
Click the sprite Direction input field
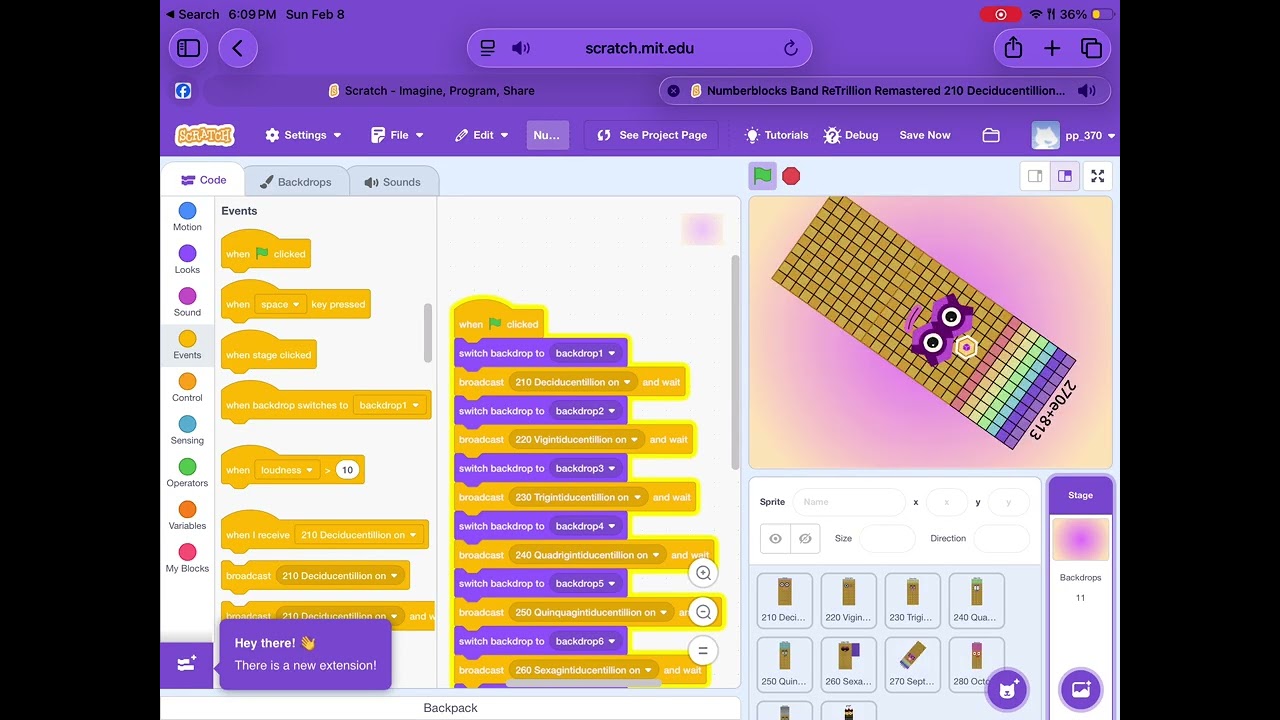(x=1001, y=539)
